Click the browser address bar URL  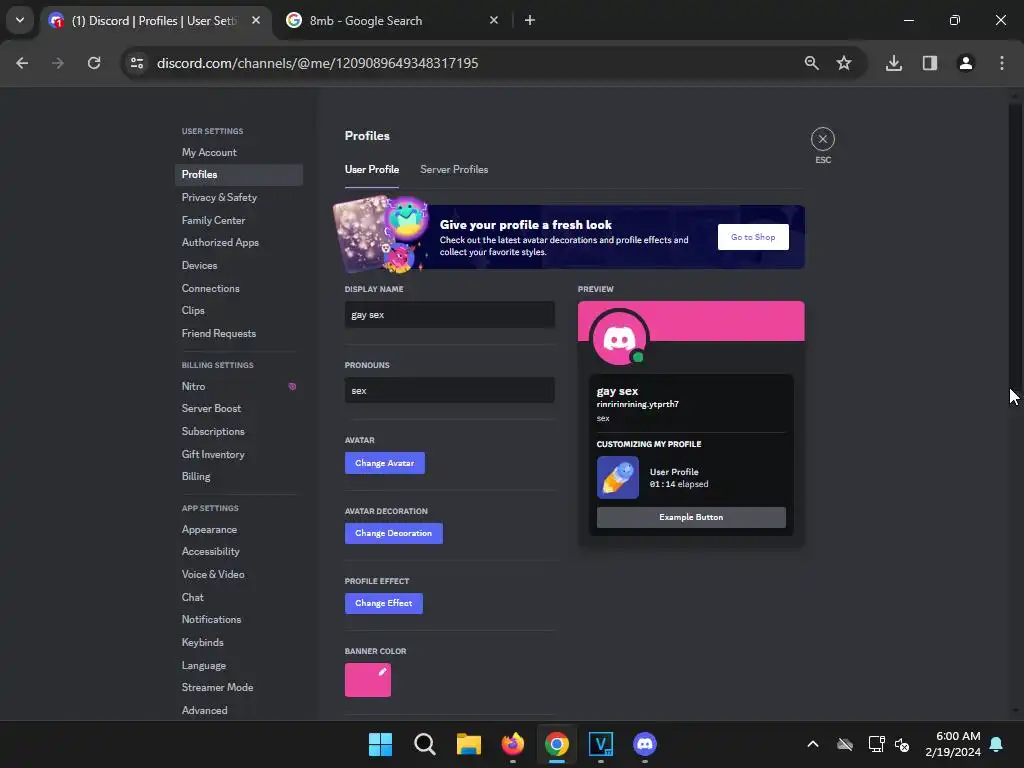(317, 63)
